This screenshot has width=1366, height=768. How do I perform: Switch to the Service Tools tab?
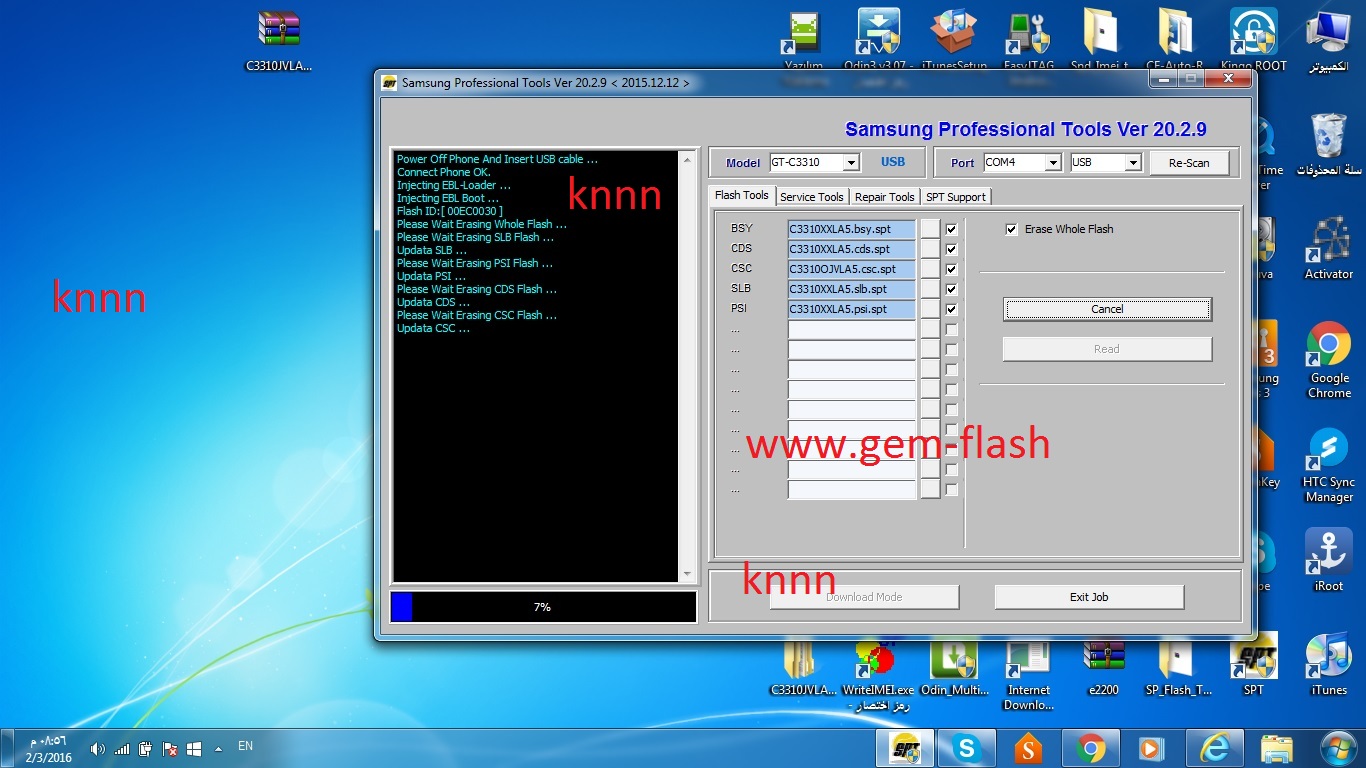pyautogui.click(x=811, y=197)
